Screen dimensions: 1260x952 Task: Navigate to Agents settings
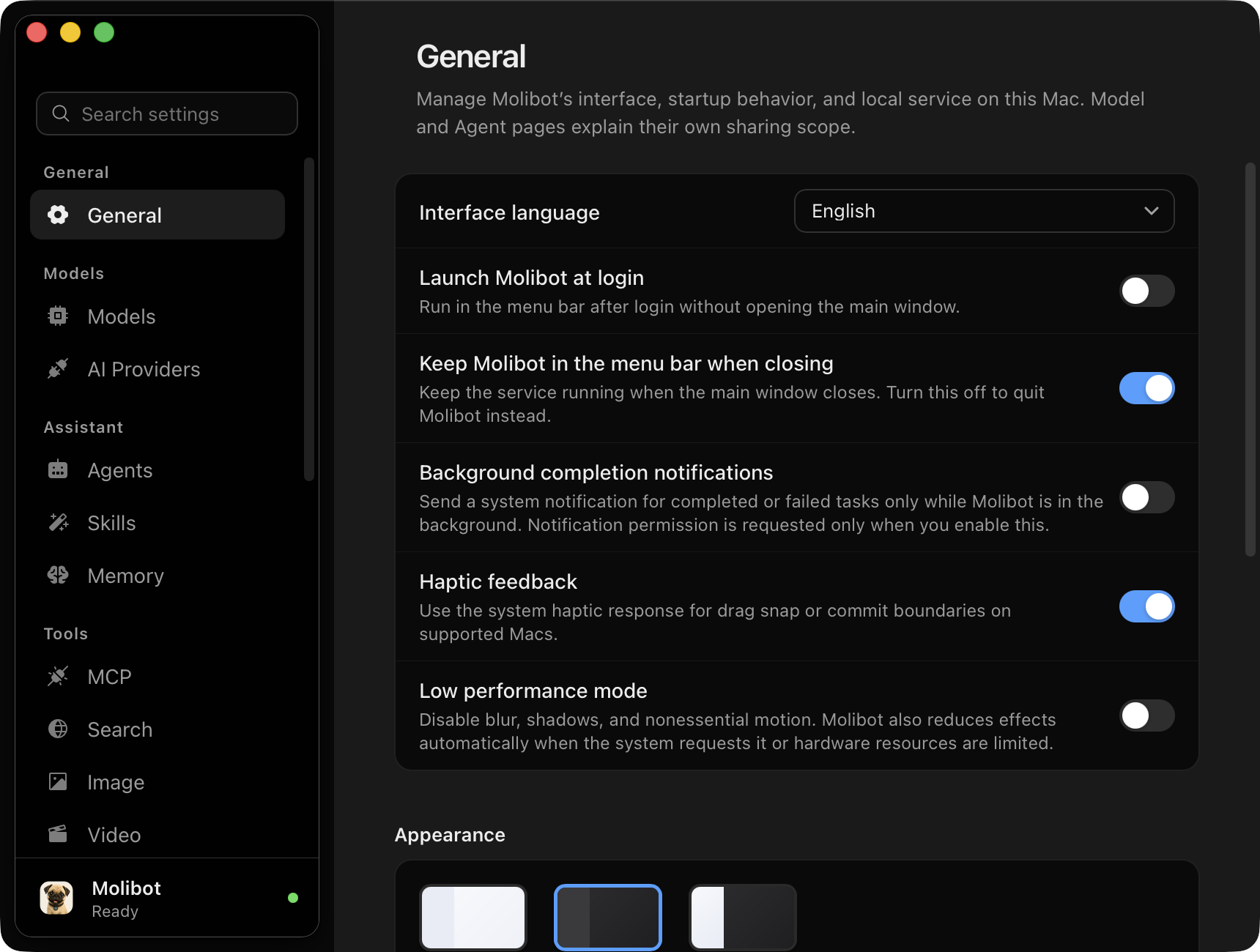[157, 469]
